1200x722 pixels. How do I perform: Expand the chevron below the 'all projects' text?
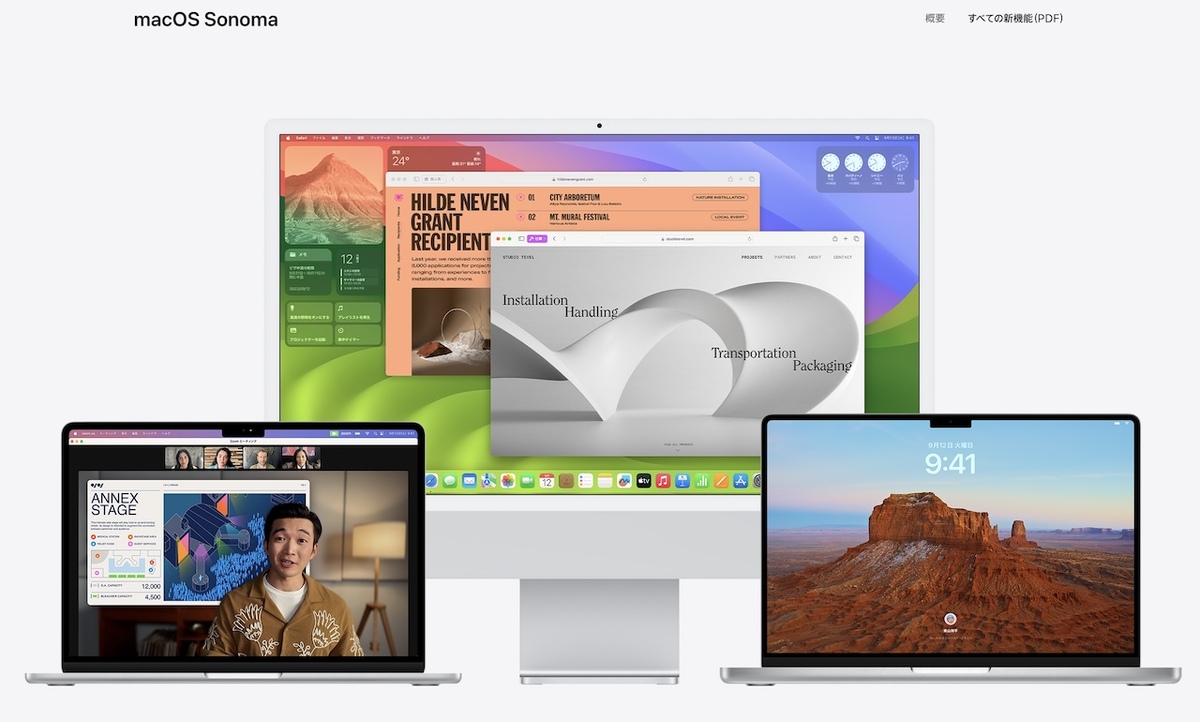pyautogui.click(x=678, y=450)
